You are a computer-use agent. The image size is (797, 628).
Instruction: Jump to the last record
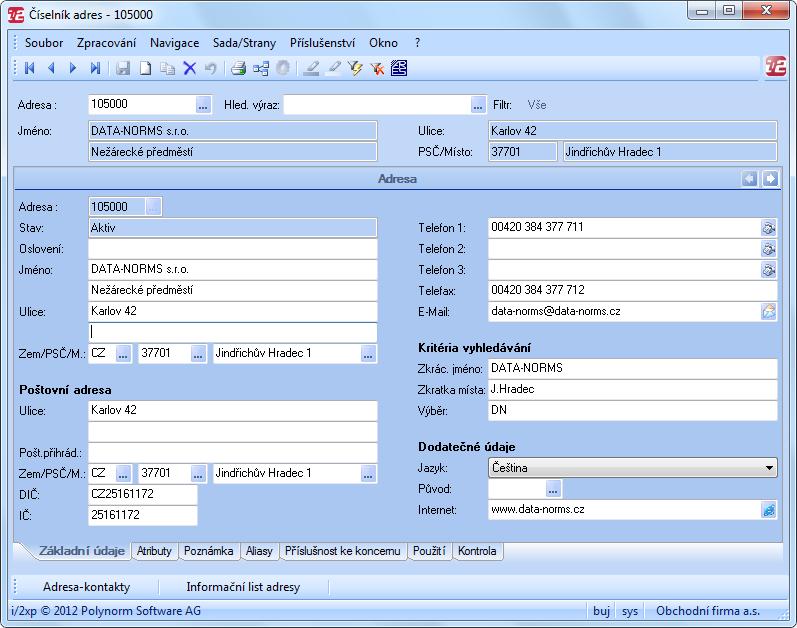[95, 68]
